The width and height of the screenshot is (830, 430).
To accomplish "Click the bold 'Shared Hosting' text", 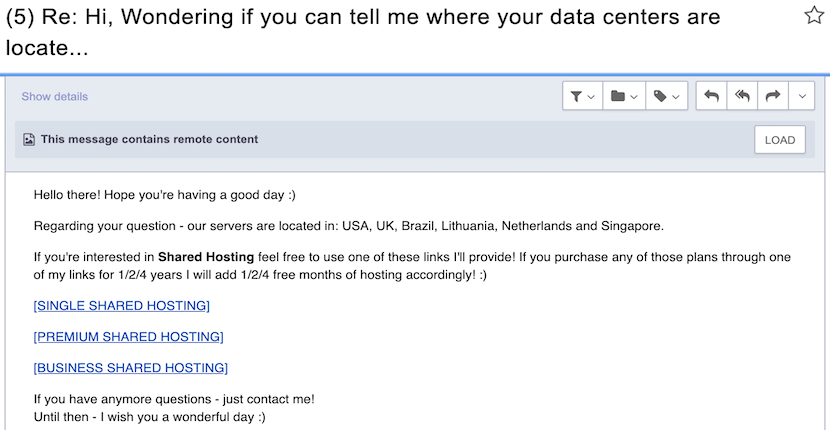I will coord(206,257).
